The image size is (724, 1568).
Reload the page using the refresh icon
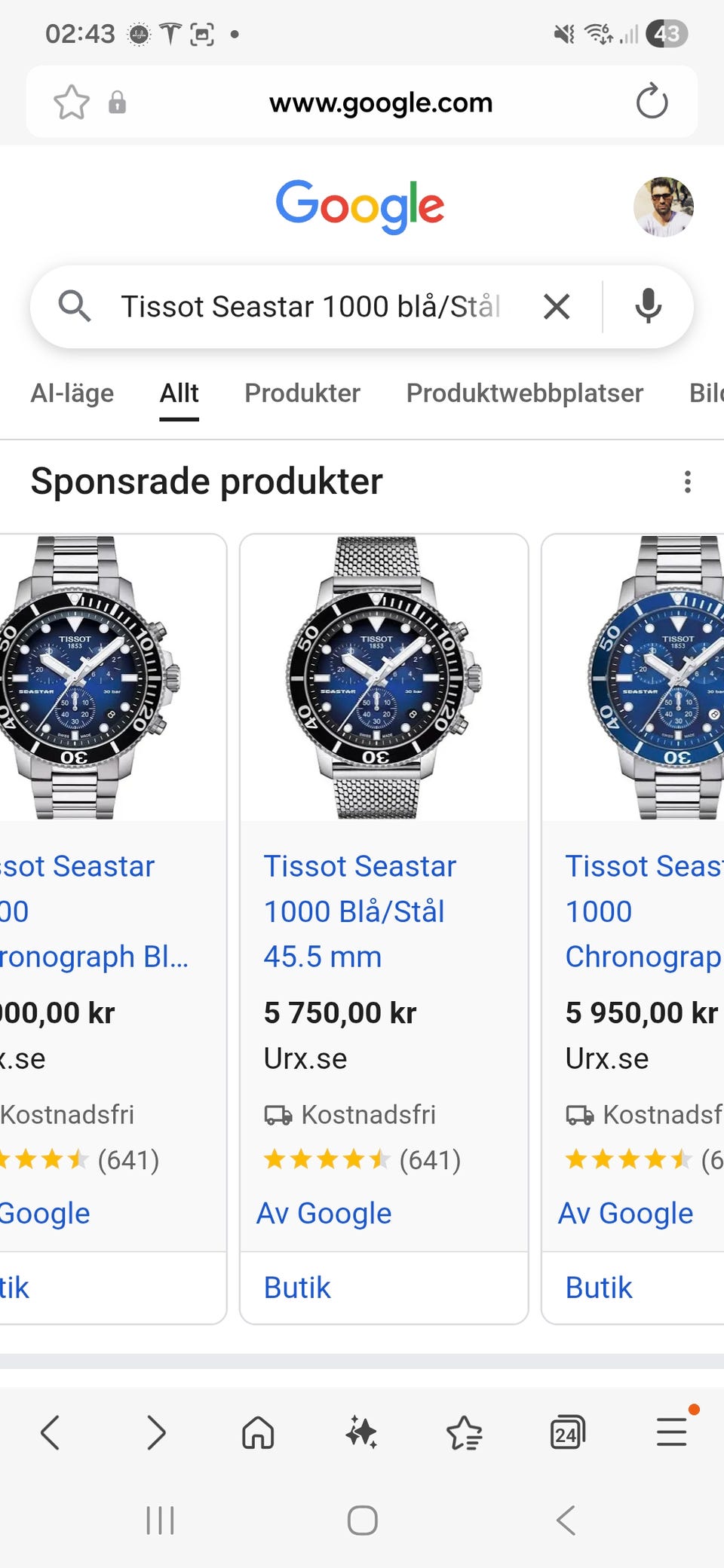pos(652,103)
